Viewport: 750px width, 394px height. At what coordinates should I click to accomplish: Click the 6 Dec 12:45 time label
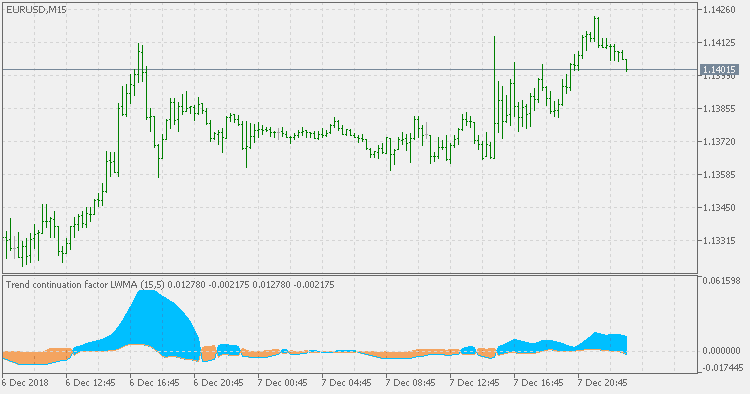click(x=90, y=383)
